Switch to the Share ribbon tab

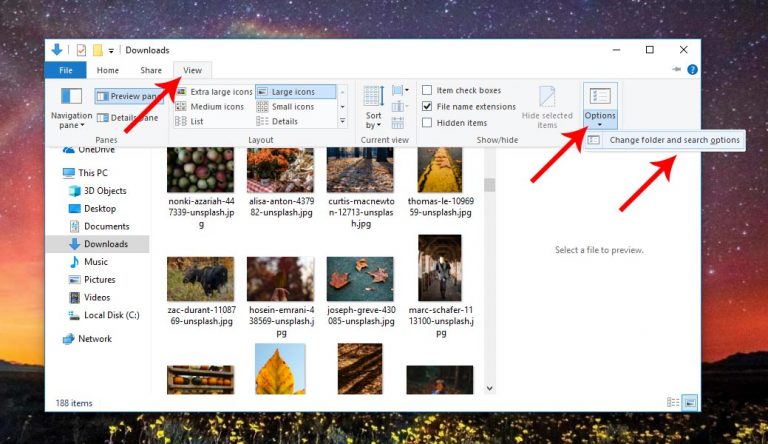151,70
